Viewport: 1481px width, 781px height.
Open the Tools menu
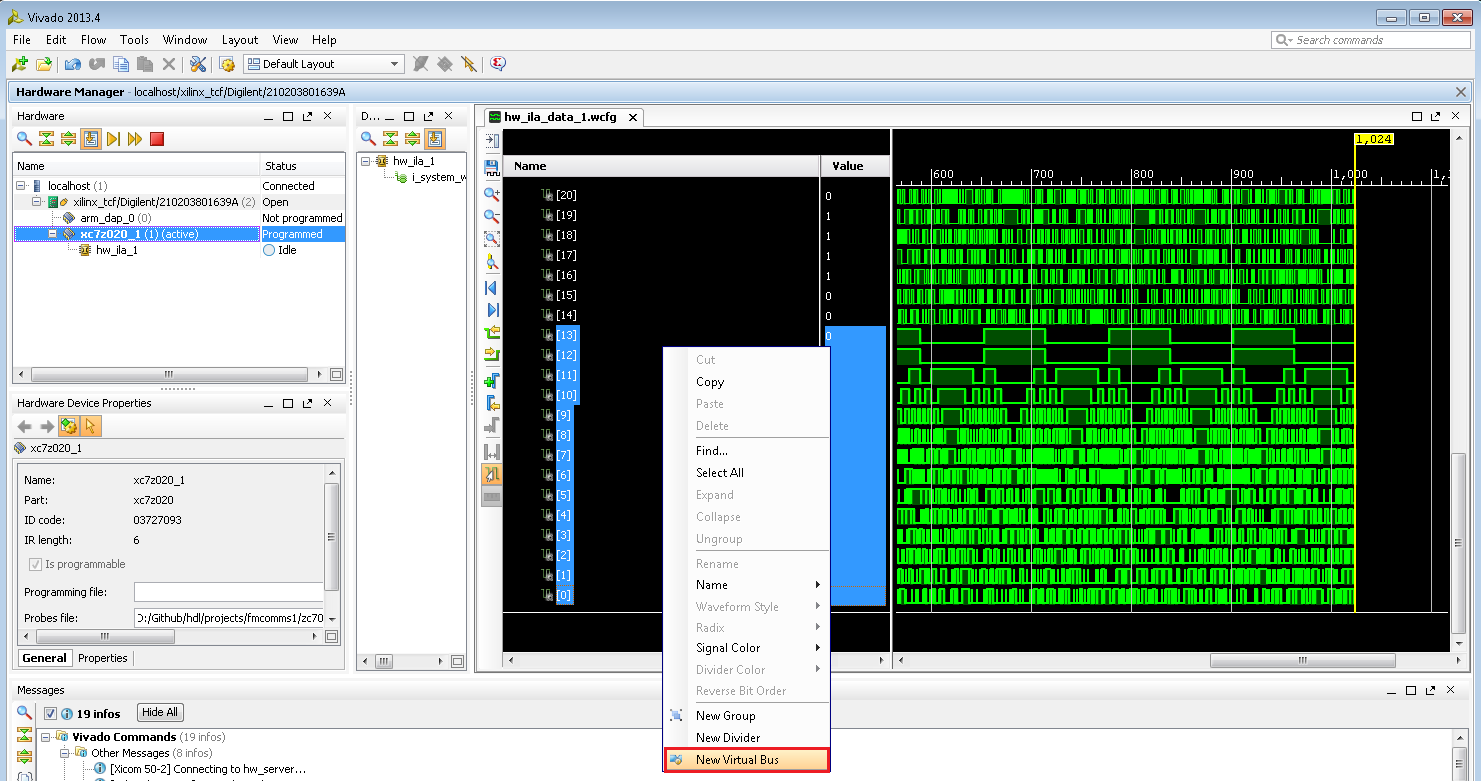point(134,40)
